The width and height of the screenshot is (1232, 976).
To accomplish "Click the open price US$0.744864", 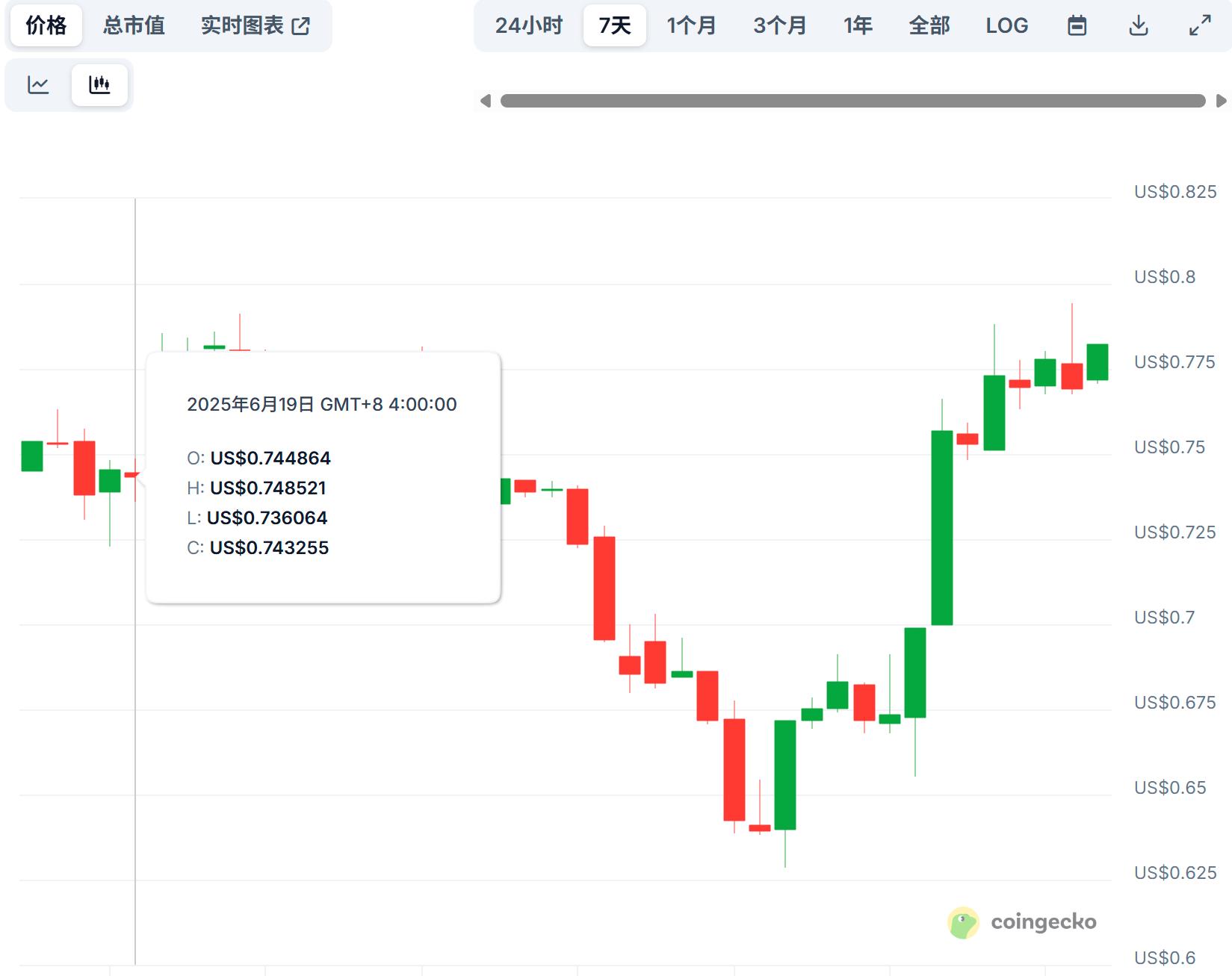I will [270, 459].
